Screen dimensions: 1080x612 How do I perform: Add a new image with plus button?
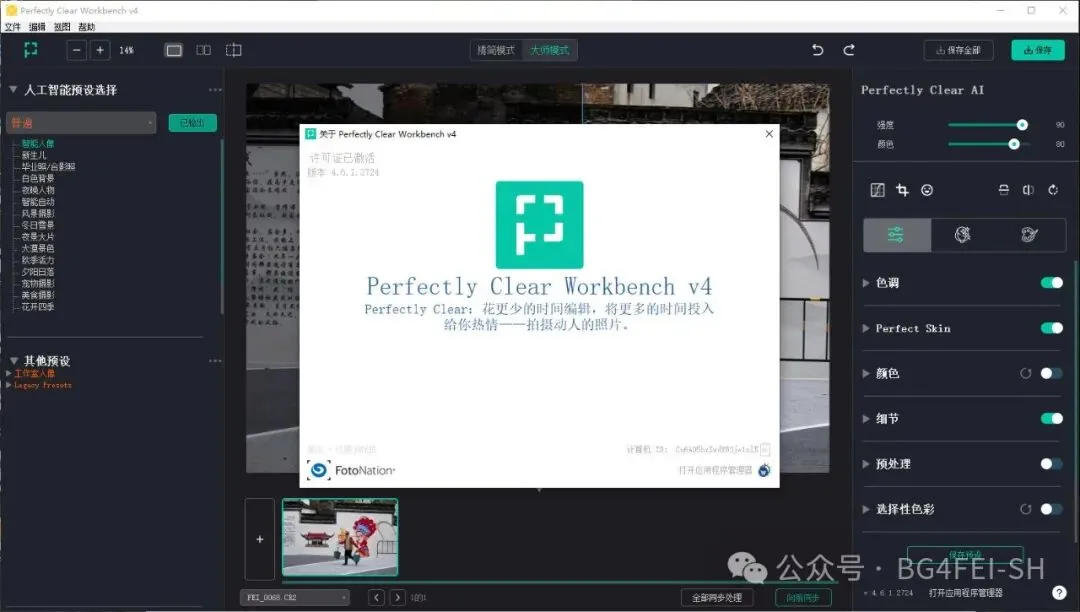click(260, 539)
